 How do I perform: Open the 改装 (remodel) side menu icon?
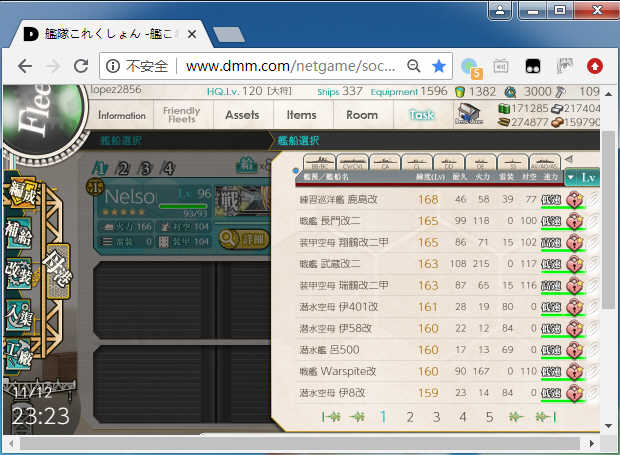[x=19, y=274]
